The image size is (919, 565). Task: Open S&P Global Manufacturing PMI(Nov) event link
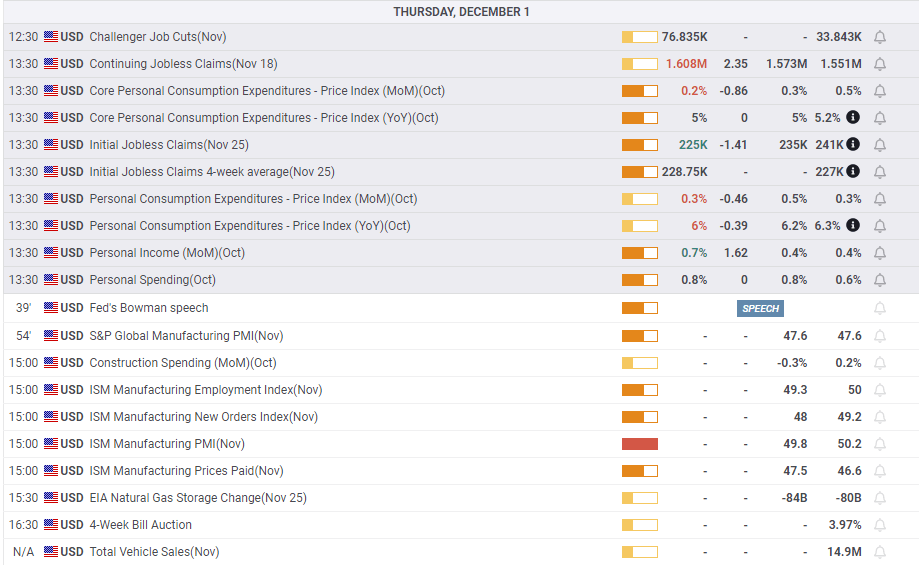pyautogui.click(x=186, y=336)
